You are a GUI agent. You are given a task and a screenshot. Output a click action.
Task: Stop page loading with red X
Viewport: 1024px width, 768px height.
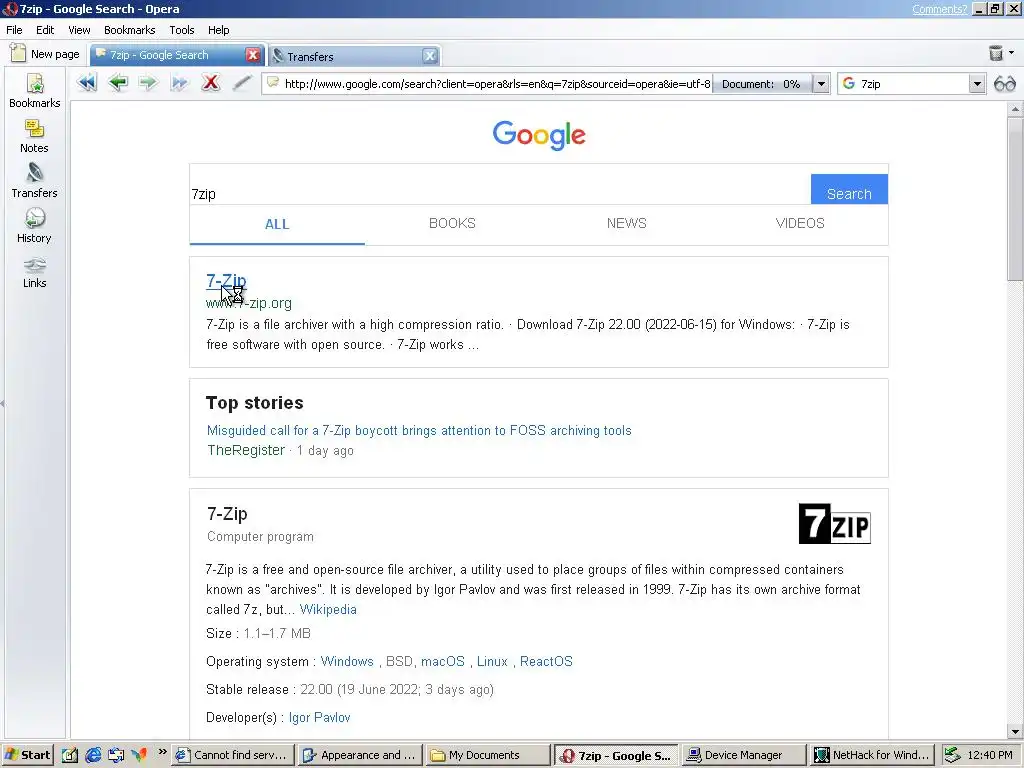pyautogui.click(x=210, y=83)
